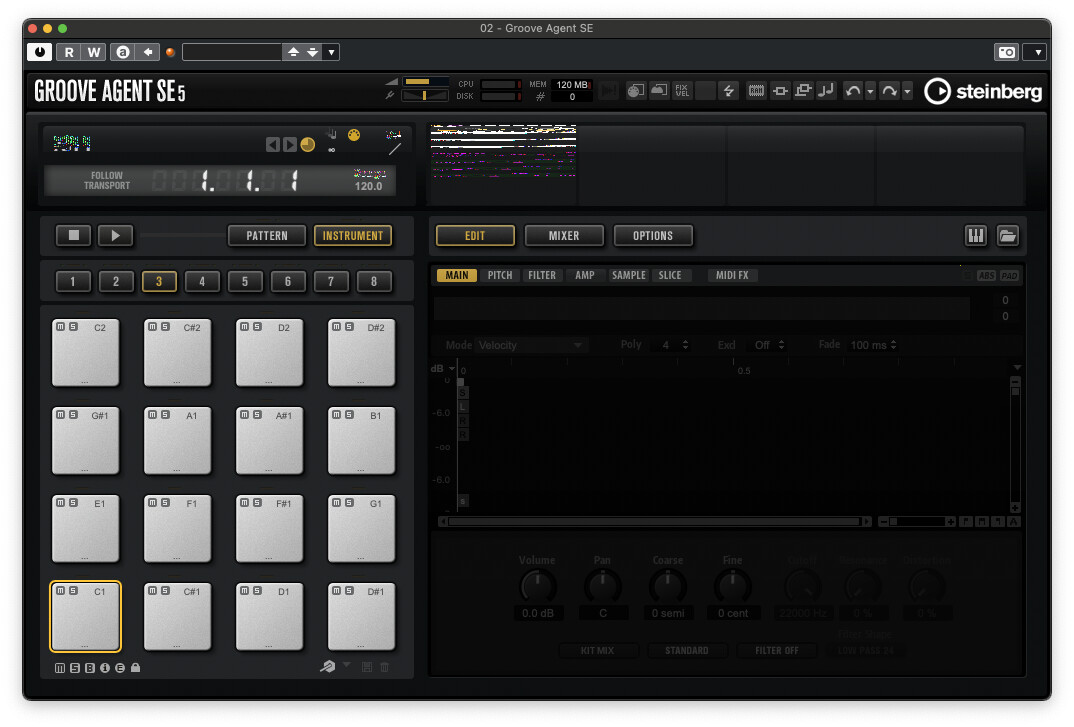The height and width of the screenshot is (727, 1074).
Task: Enable Read automation (R) button
Action: [68, 52]
